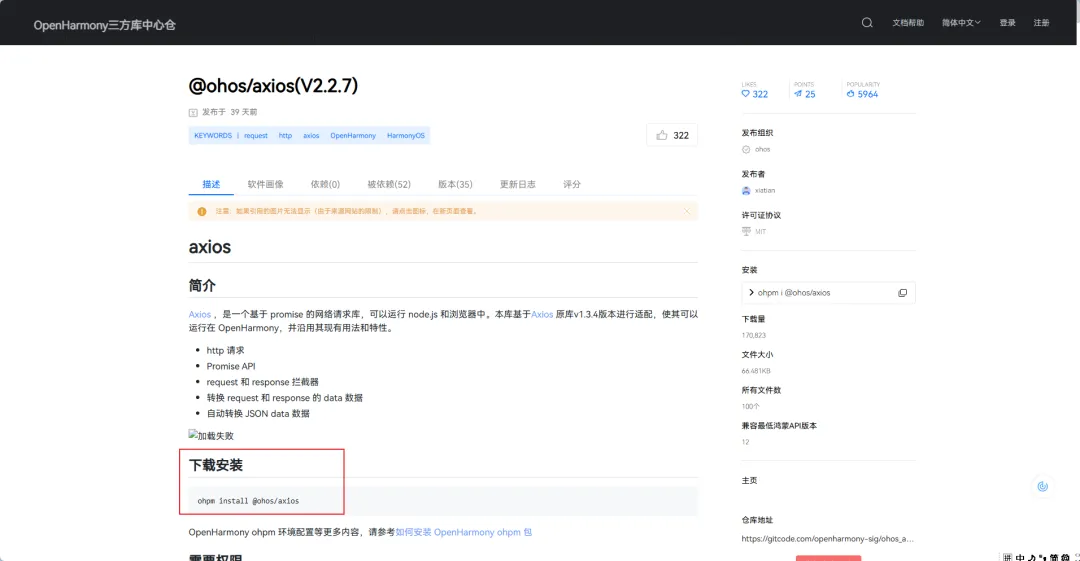Click the 注册 register link
The width and height of the screenshot is (1080, 561).
1041,23
